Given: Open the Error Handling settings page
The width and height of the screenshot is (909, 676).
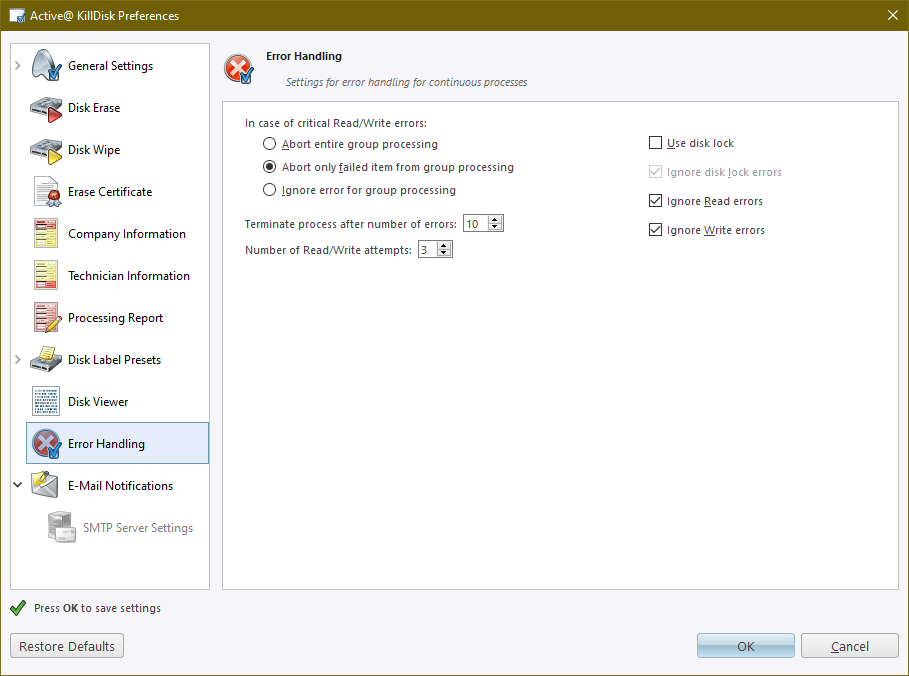Looking at the screenshot, I should click(106, 444).
